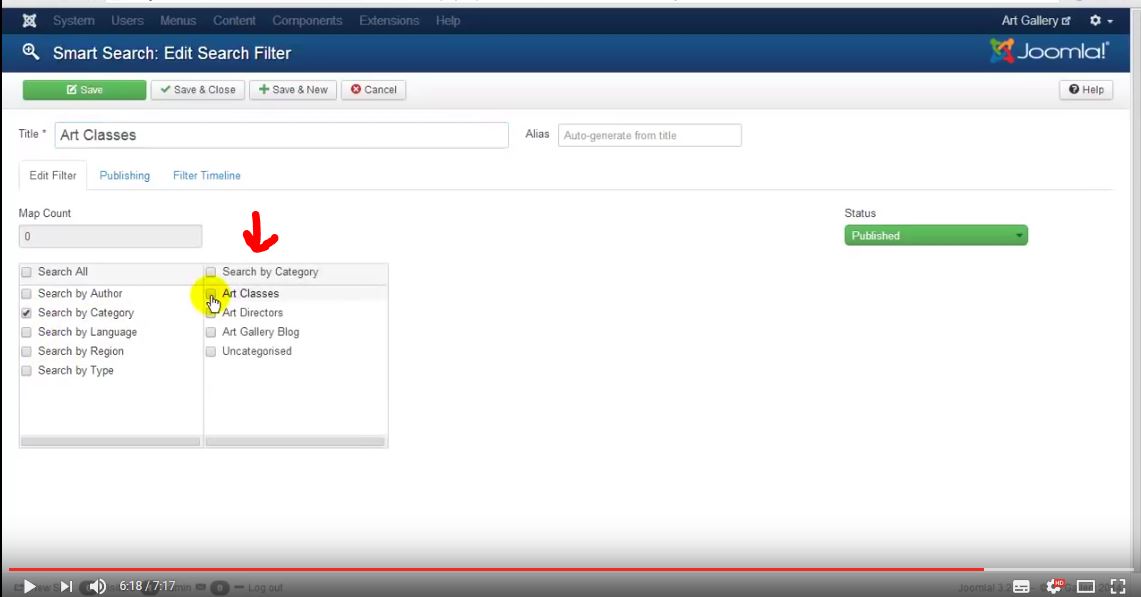
Task: Mute the video volume
Action: tap(97, 586)
